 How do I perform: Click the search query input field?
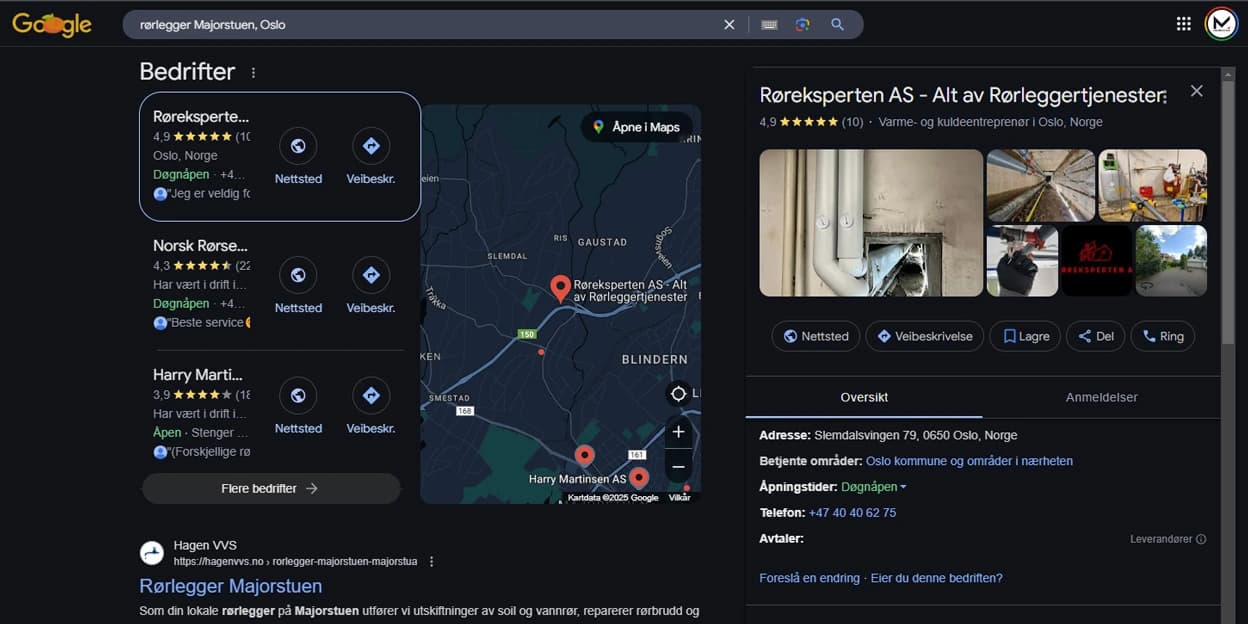coord(425,25)
